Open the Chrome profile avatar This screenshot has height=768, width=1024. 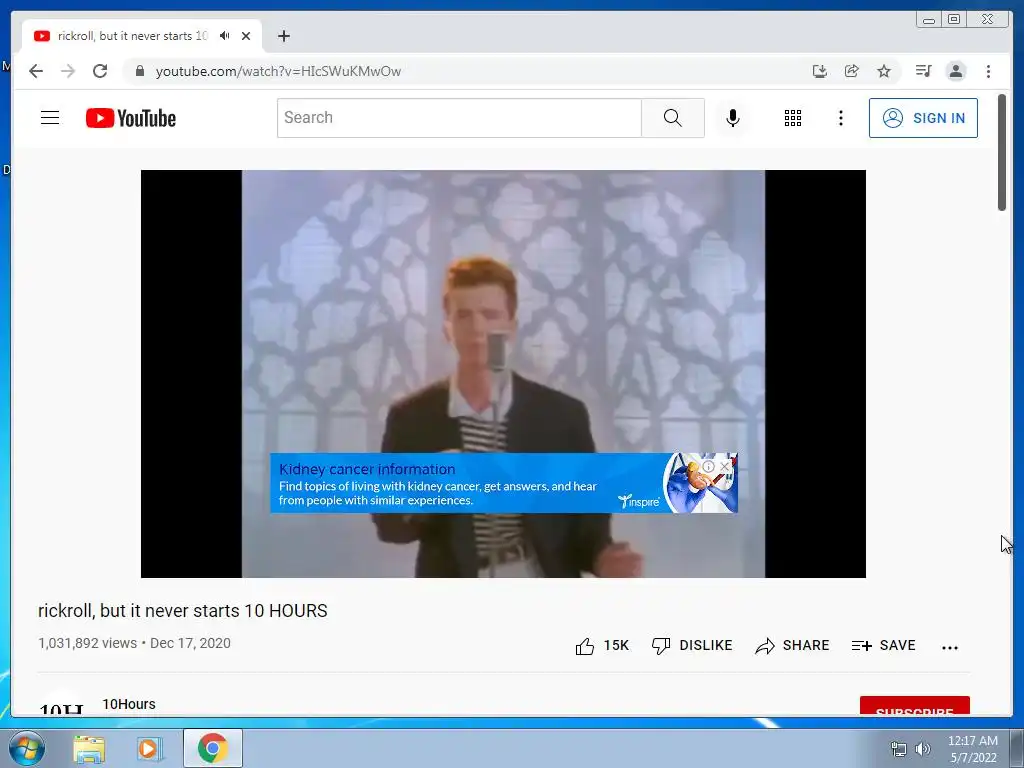pos(955,71)
